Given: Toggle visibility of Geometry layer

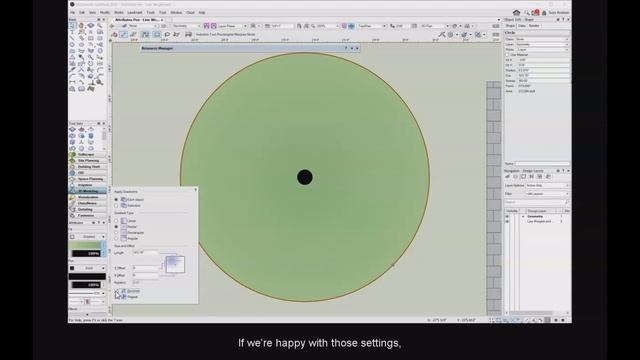Looking at the screenshot, I should coord(507,216).
